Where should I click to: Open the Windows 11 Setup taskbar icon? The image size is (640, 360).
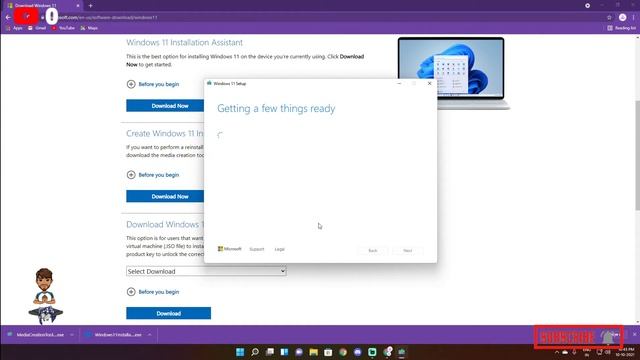[x=402, y=352]
